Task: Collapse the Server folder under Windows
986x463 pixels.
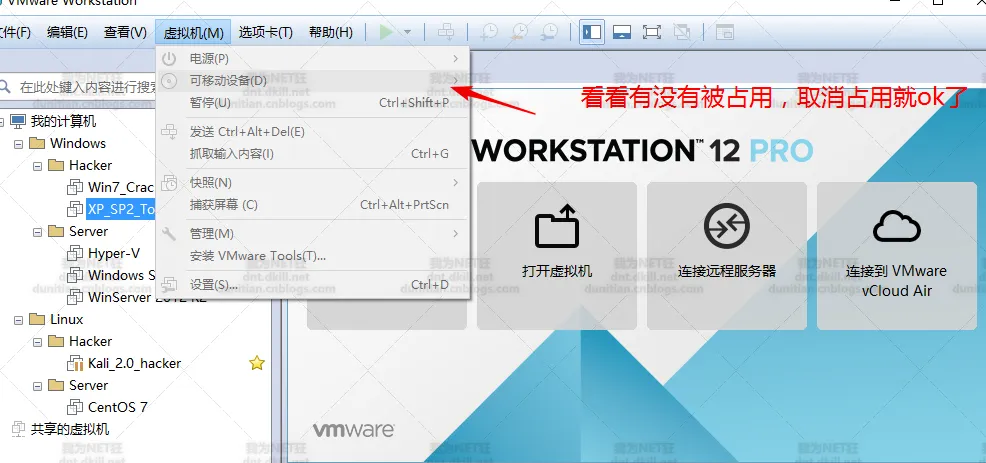Action: click(x=37, y=232)
